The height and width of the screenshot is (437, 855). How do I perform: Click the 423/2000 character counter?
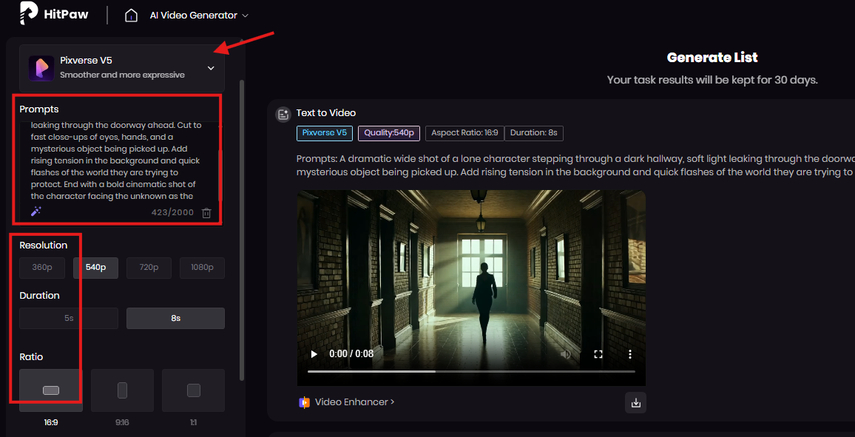coord(172,213)
